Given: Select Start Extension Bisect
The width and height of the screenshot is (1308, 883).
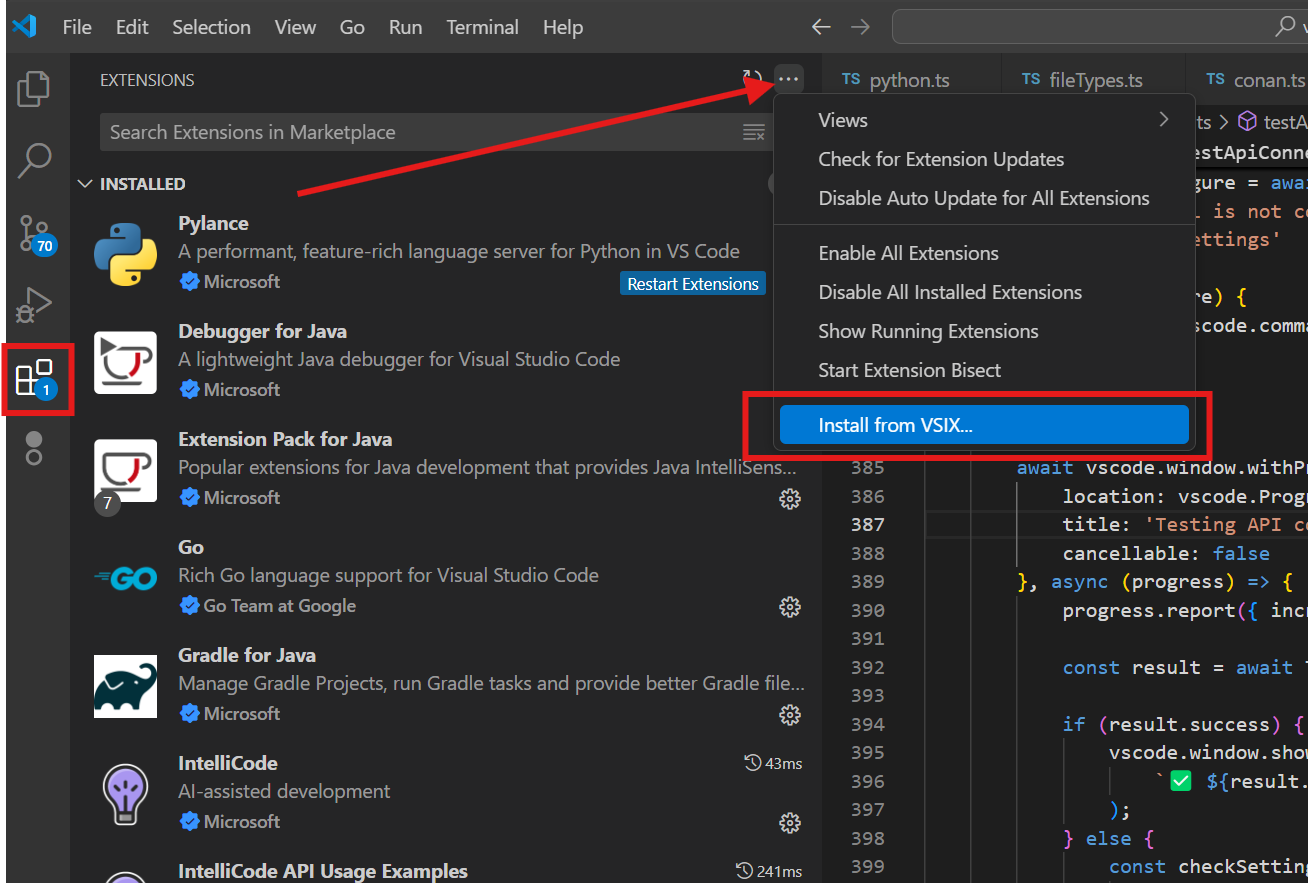Looking at the screenshot, I should coord(985,370).
